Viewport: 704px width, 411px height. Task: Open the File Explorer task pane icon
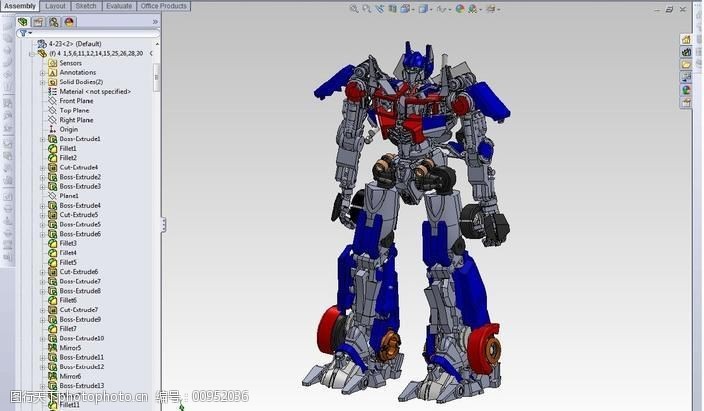click(x=686, y=65)
